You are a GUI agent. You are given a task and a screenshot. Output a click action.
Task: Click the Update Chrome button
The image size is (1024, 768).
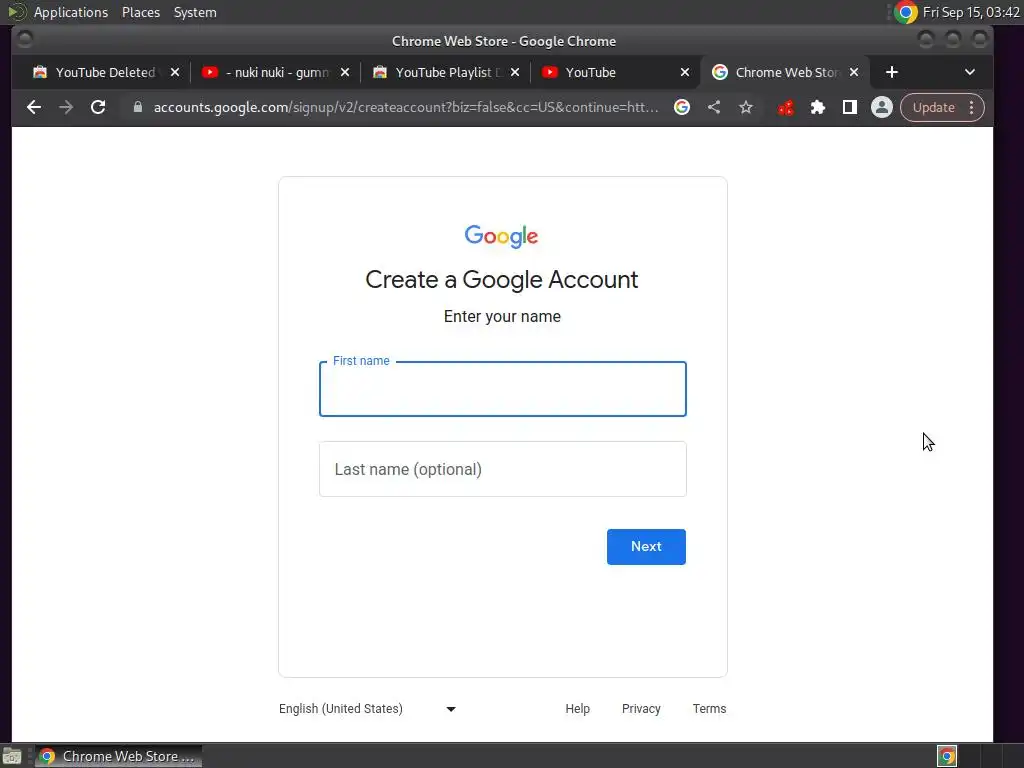coord(933,107)
